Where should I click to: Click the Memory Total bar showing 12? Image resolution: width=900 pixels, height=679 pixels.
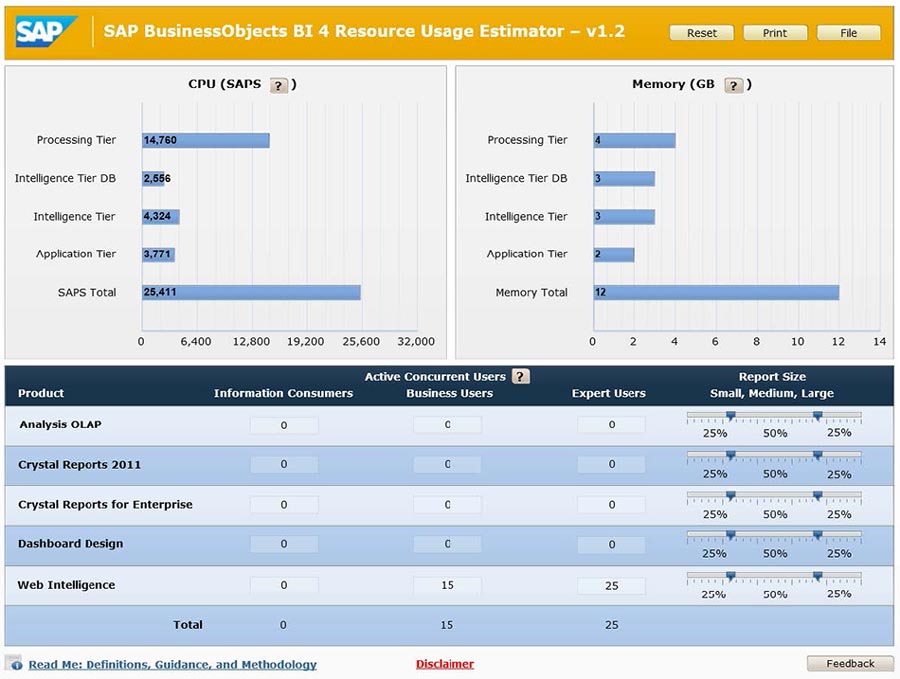click(716, 292)
